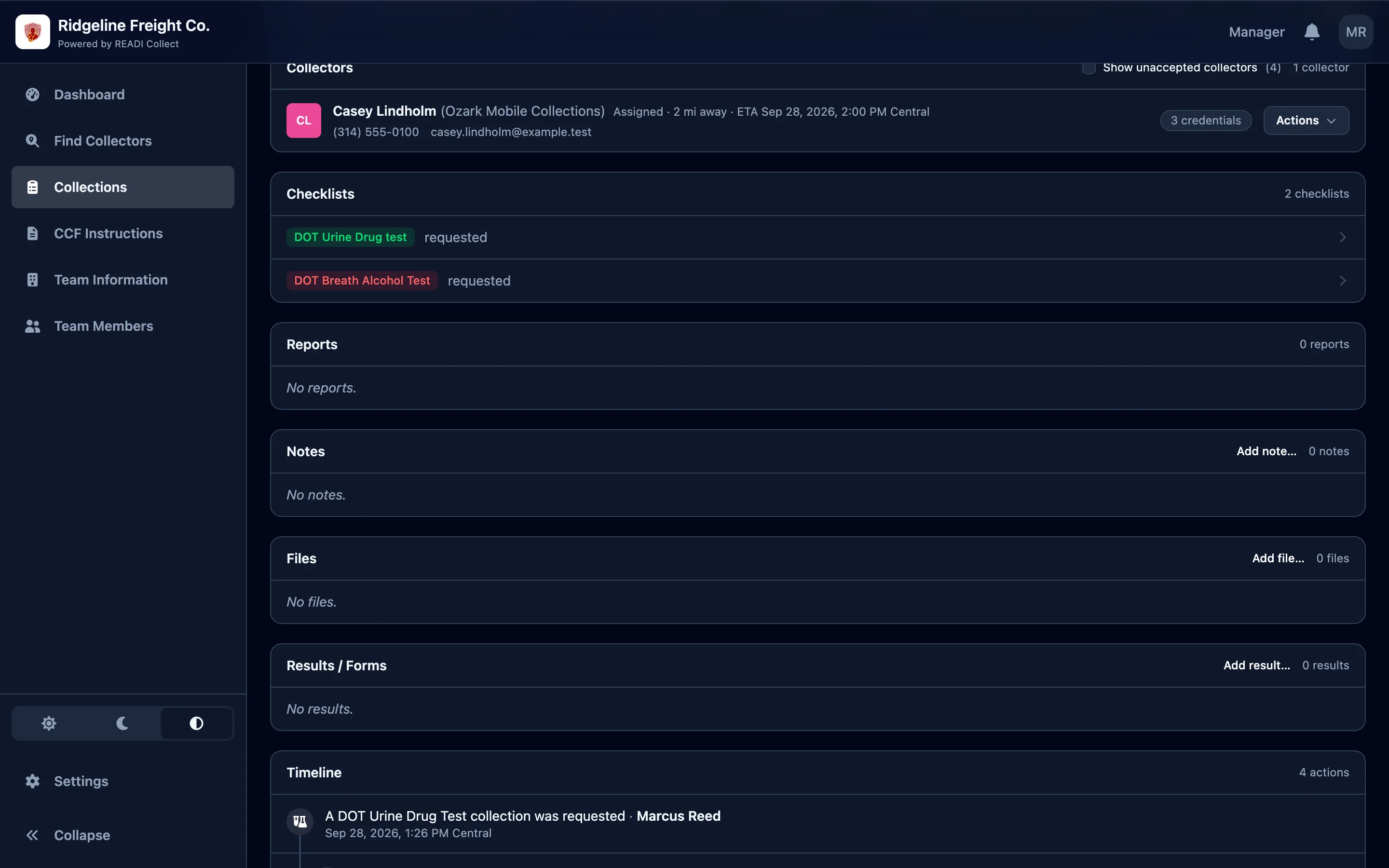Open CCF Instructions section
Image resolution: width=1389 pixels, height=868 pixels.
(123, 234)
